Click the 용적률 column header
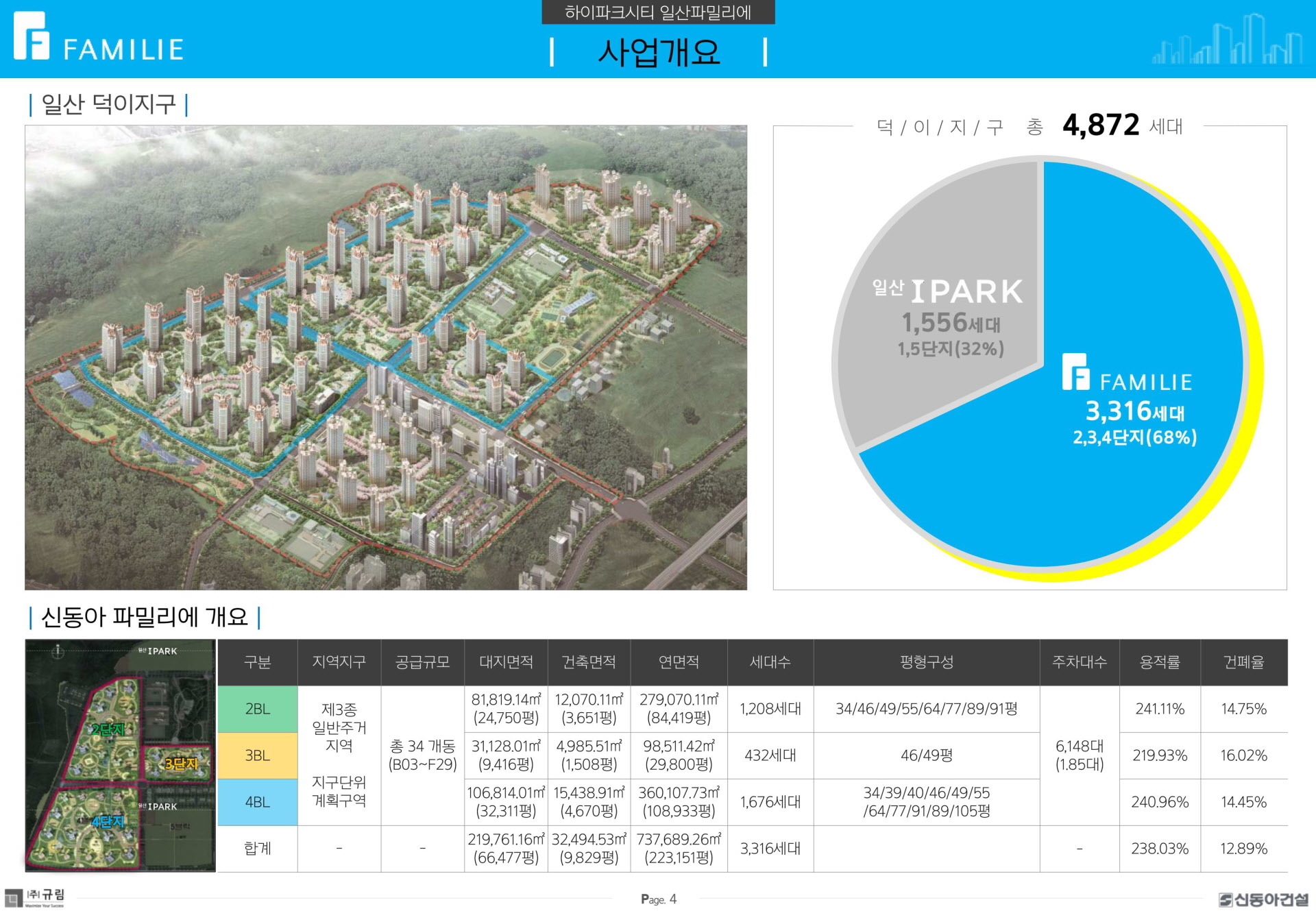The height and width of the screenshot is (911, 1316). pos(1160,662)
